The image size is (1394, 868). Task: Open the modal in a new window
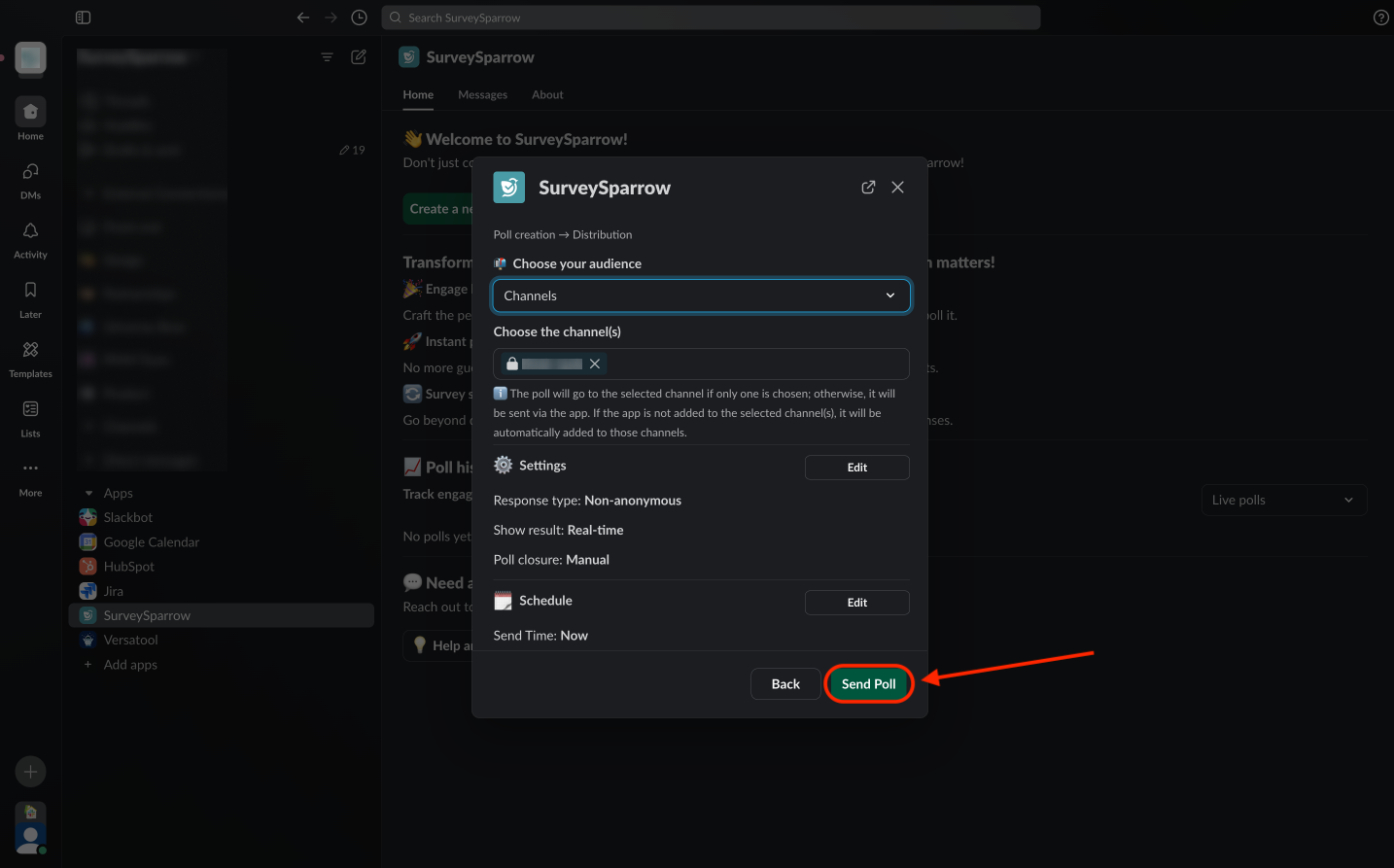[868, 188]
